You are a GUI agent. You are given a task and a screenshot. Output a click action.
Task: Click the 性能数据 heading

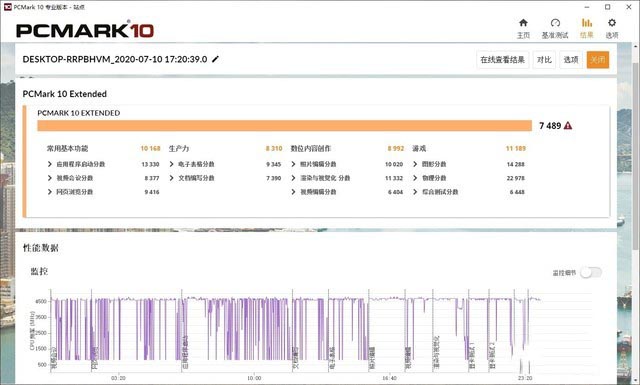point(40,248)
